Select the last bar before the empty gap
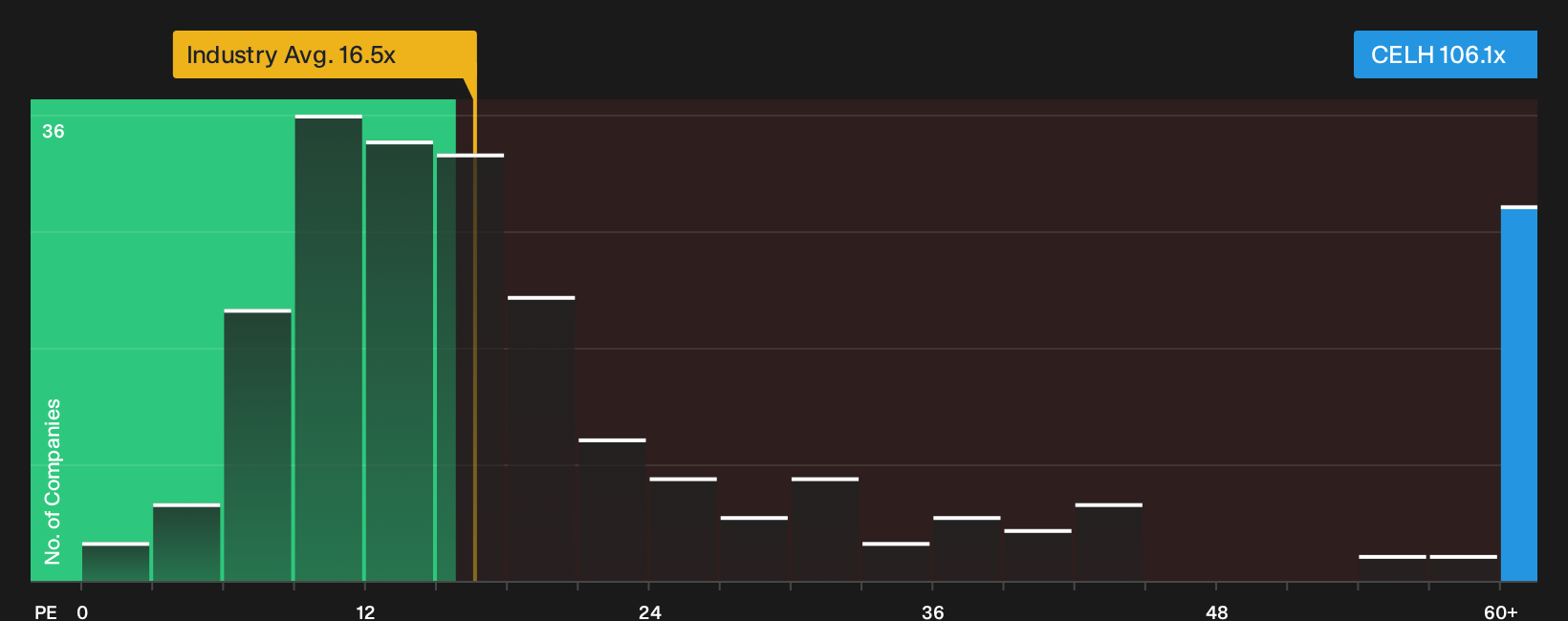Viewport: 1568px width, 621px height. click(1109, 543)
